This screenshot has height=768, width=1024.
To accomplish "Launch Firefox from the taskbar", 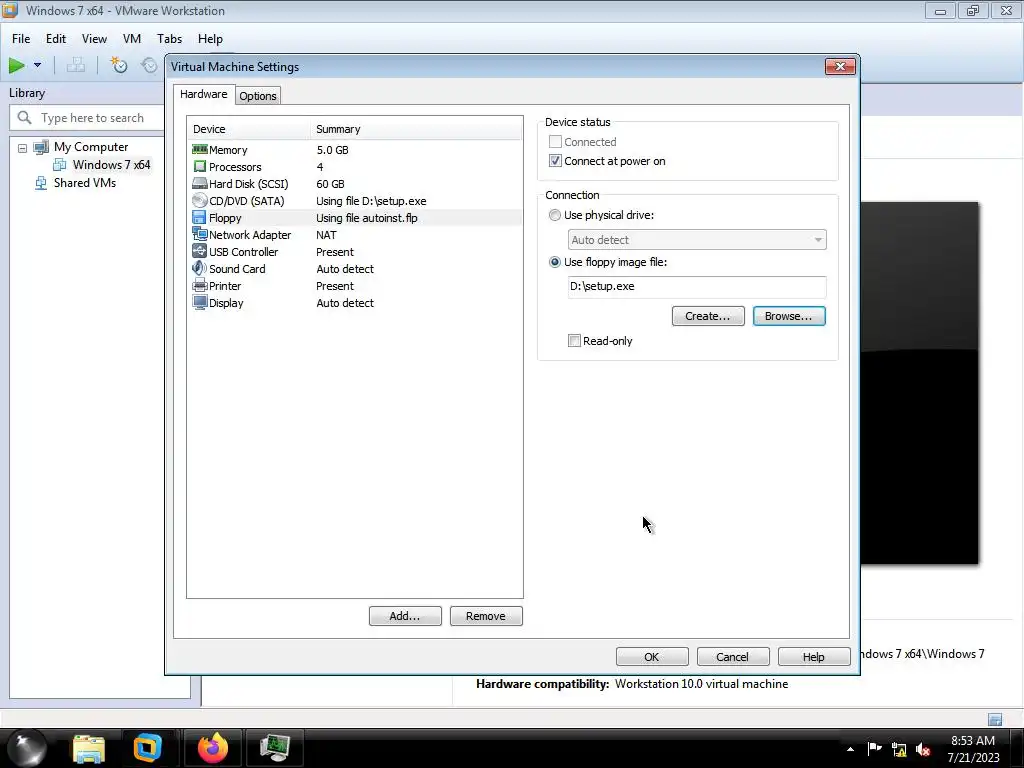I will 213,748.
